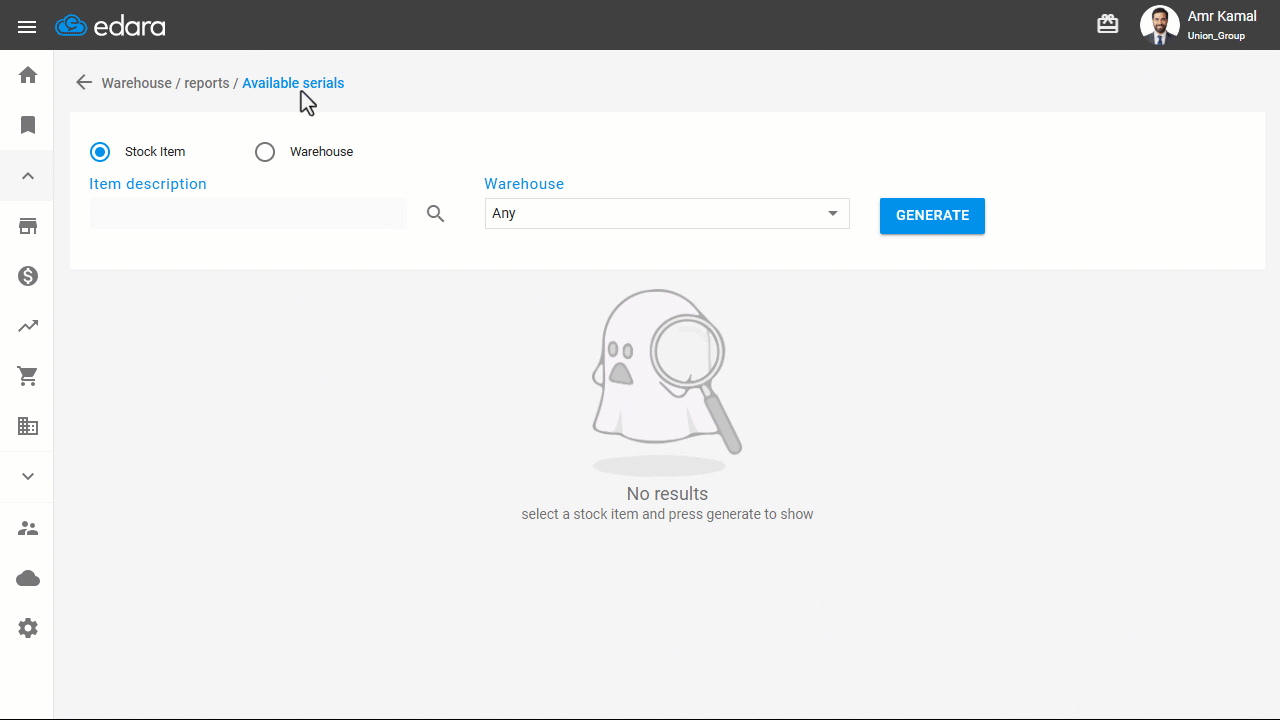This screenshot has height=720, width=1280.
Task: Select the Stock Item radio button
Action: click(x=100, y=152)
